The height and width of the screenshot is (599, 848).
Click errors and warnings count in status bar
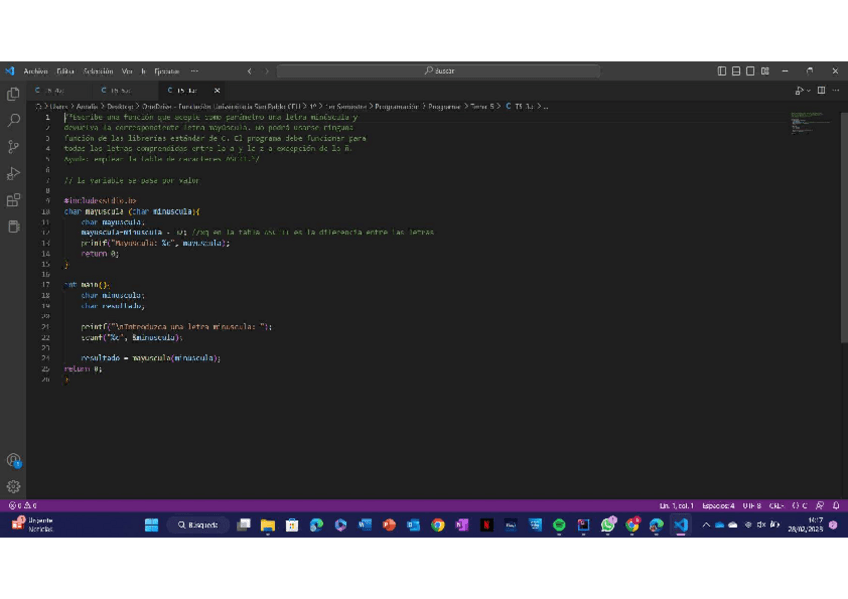pyautogui.click(x=22, y=506)
